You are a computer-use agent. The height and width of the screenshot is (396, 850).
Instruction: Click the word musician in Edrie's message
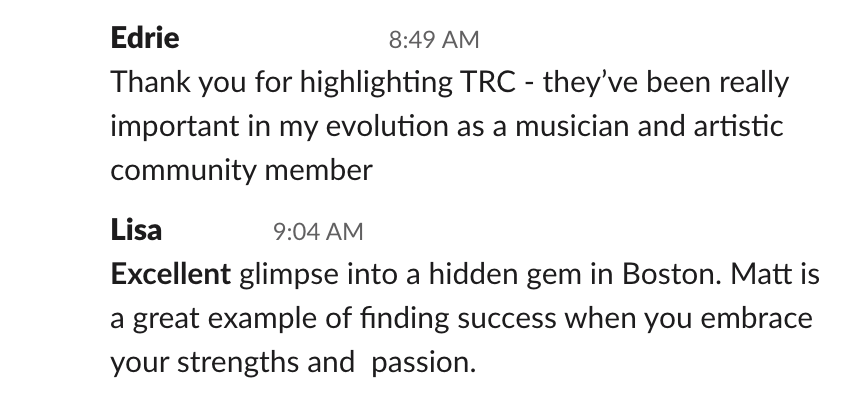pos(572,126)
